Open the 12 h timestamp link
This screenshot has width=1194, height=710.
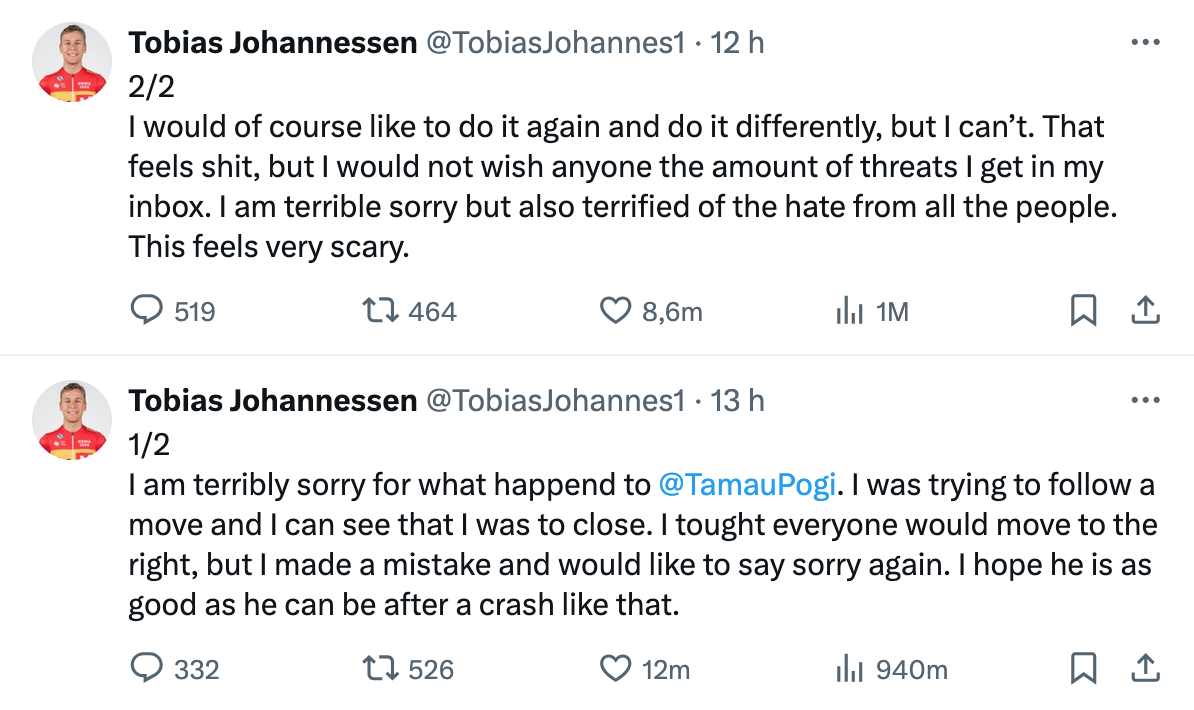click(736, 43)
